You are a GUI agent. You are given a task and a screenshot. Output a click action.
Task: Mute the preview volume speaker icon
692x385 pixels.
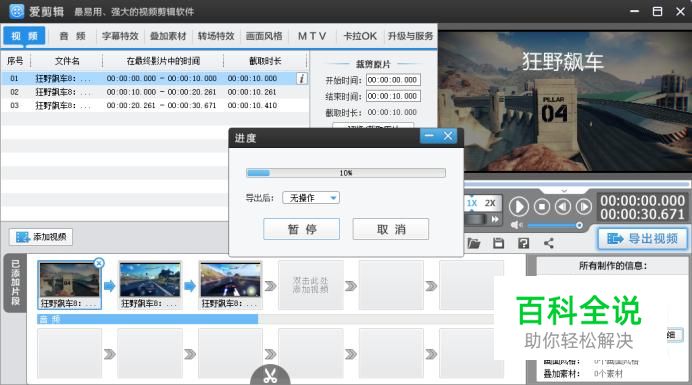pos(516,225)
